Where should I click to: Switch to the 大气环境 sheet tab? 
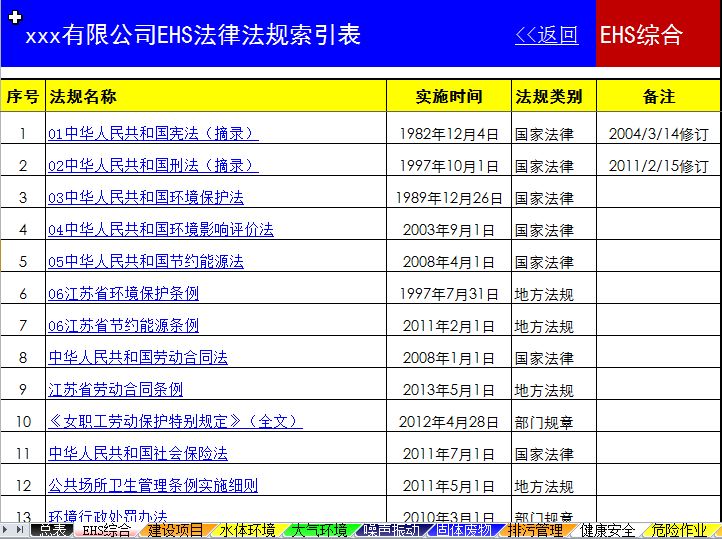click(319, 530)
